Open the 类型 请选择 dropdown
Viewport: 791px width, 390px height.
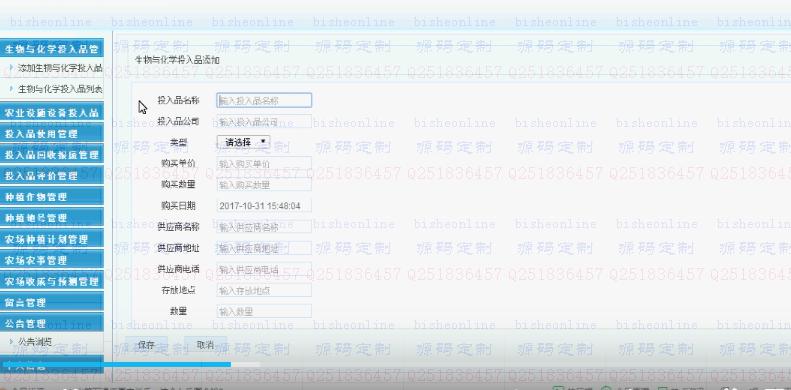click(x=243, y=142)
